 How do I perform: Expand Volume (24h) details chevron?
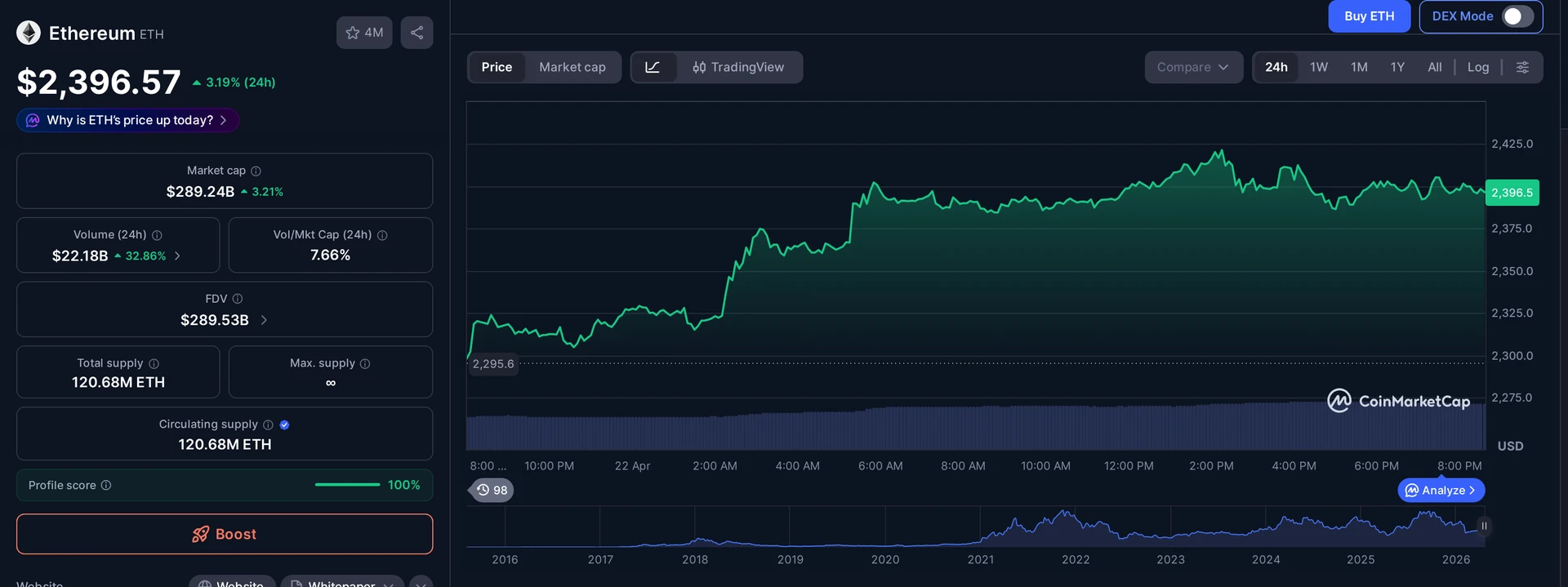[x=177, y=256]
